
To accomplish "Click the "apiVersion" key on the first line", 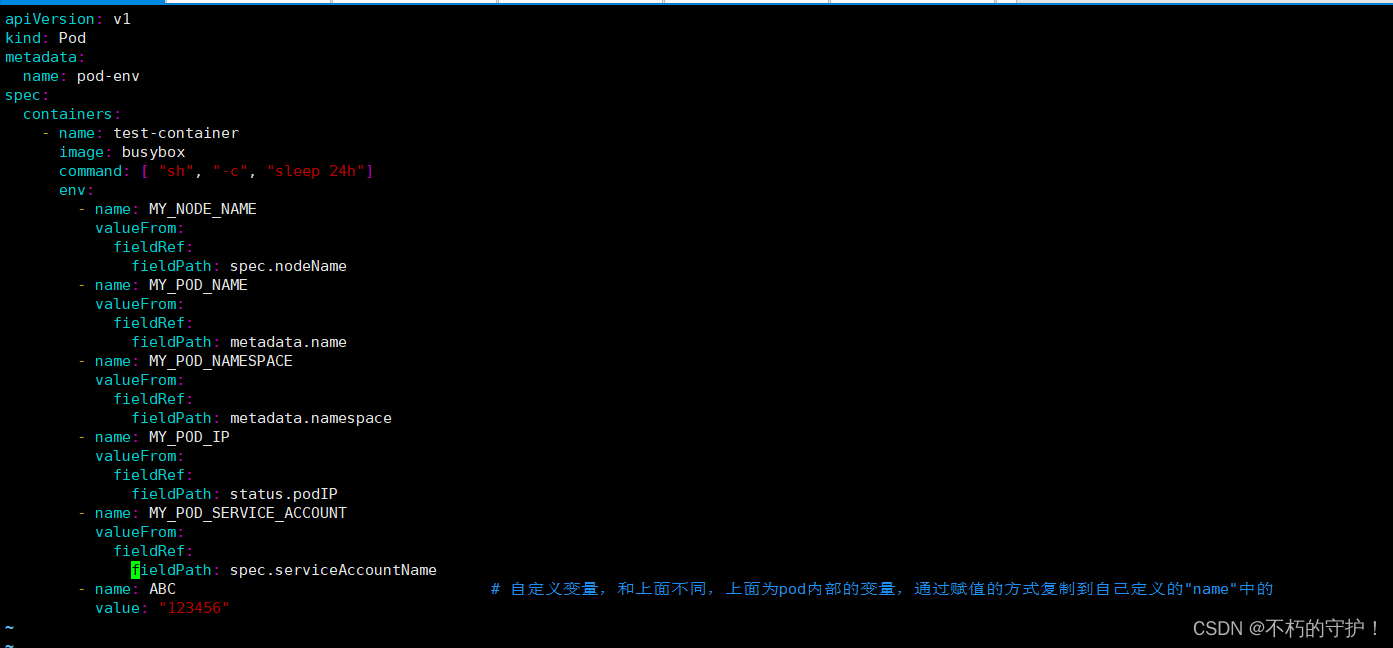I will click(50, 19).
